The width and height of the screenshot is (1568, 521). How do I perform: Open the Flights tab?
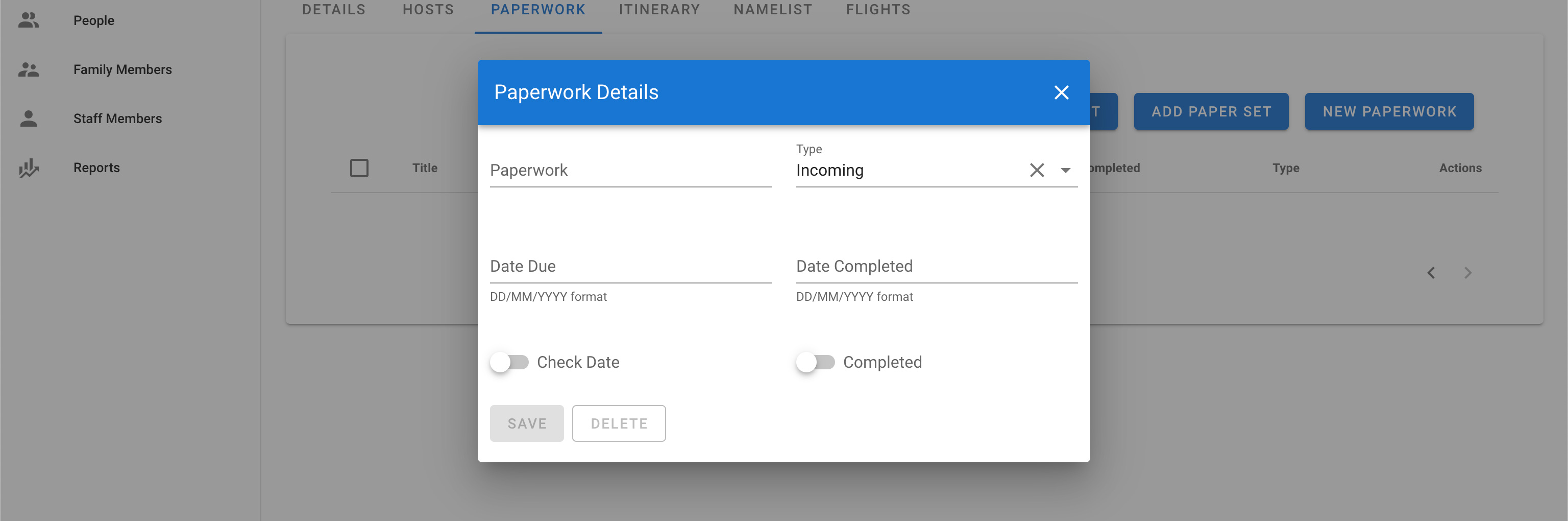tap(878, 10)
